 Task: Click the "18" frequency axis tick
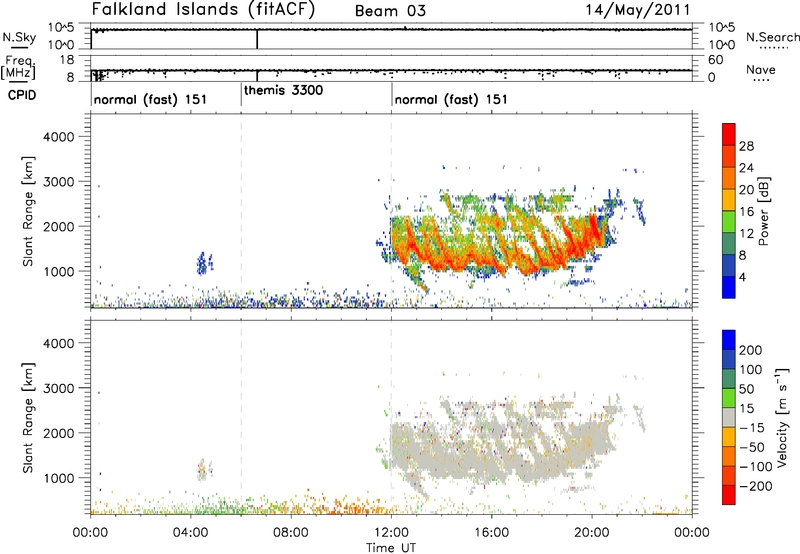[66, 60]
